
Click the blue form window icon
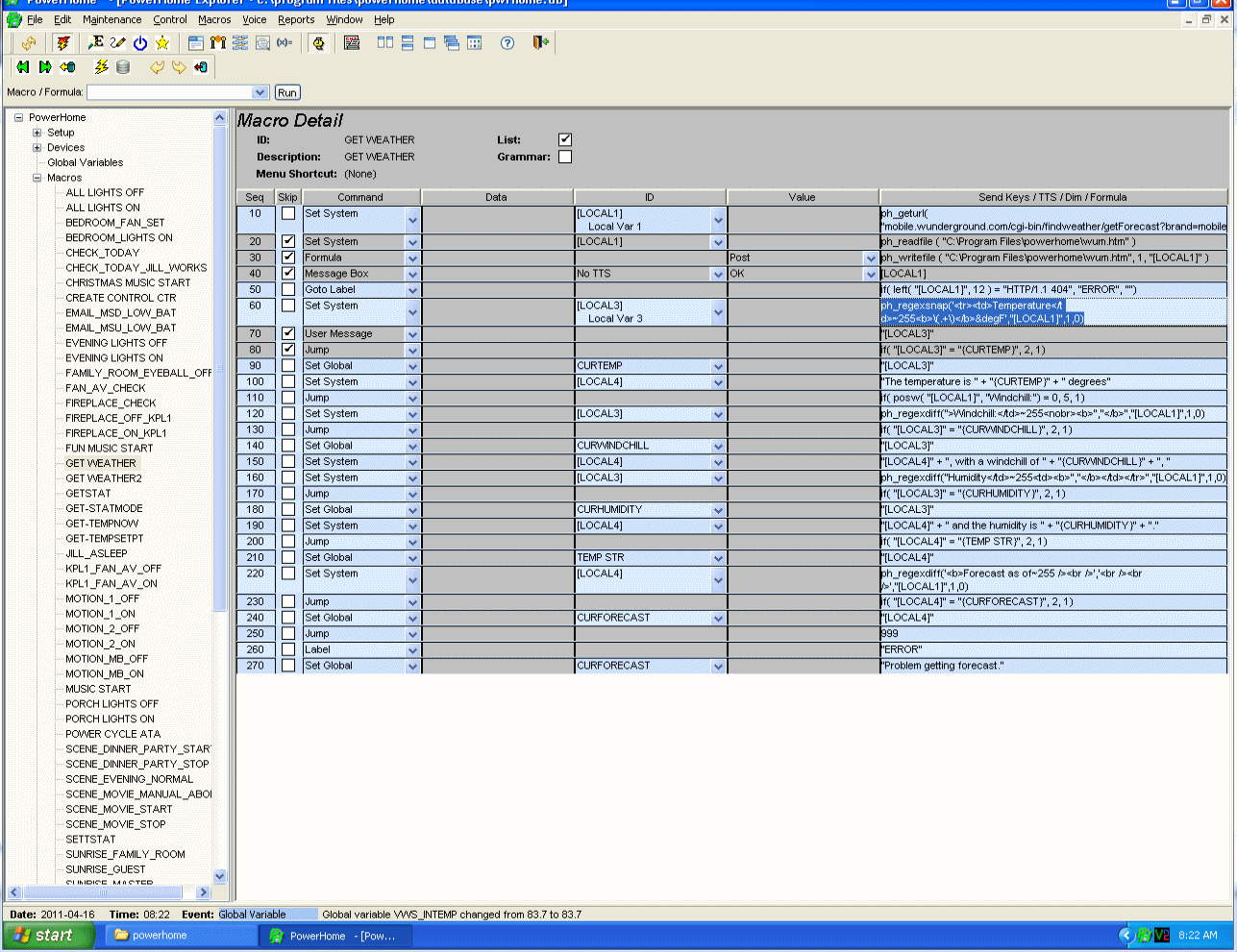195,42
